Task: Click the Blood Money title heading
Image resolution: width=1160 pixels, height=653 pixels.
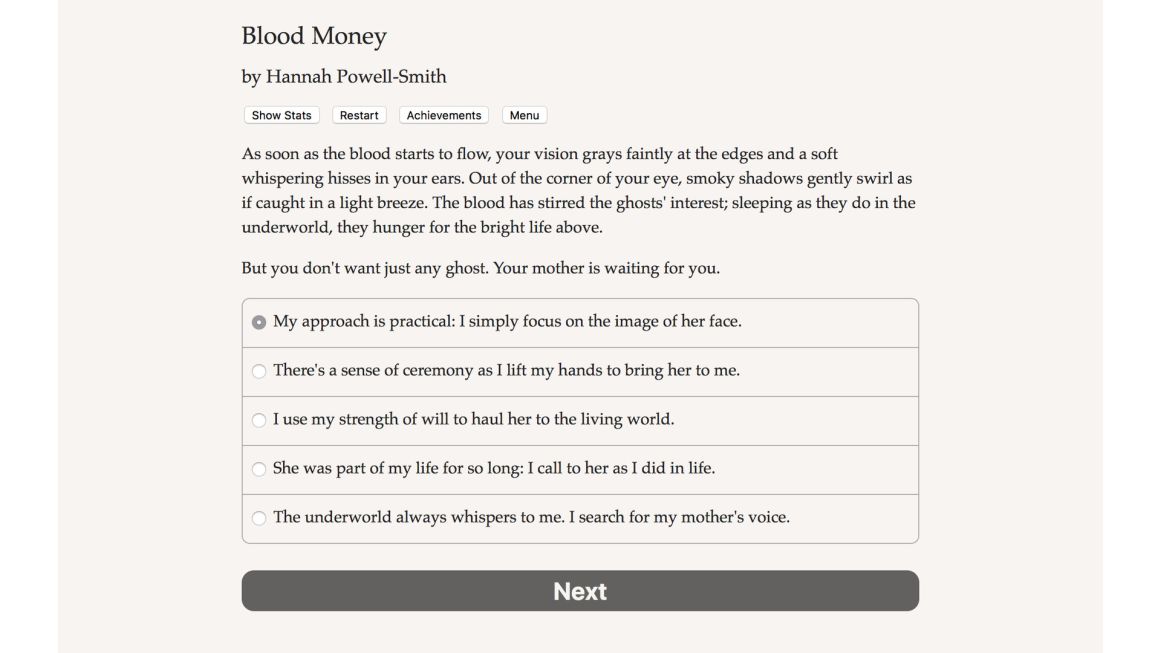Action: [x=314, y=35]
